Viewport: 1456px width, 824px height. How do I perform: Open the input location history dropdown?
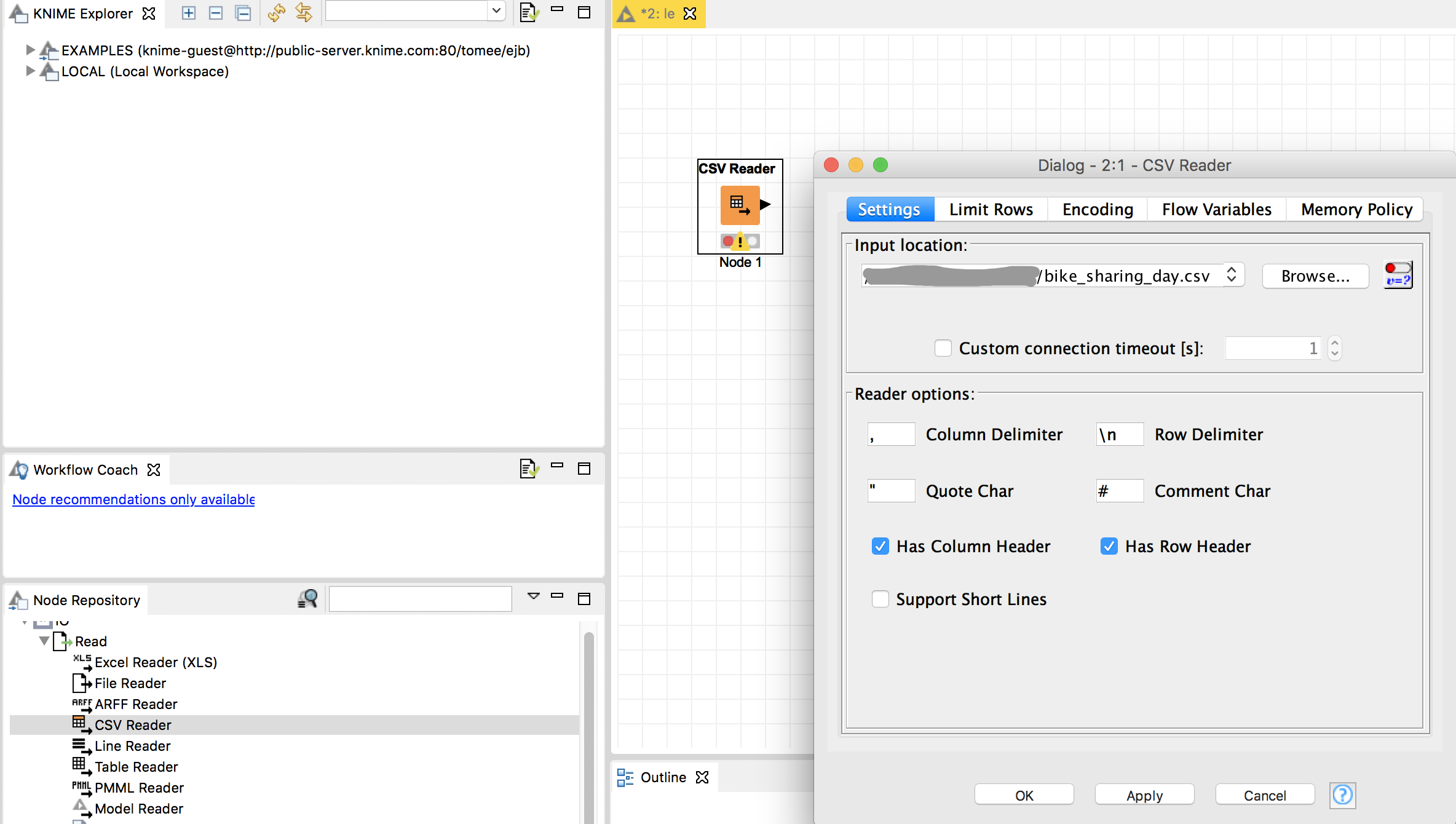[1231, 274]
